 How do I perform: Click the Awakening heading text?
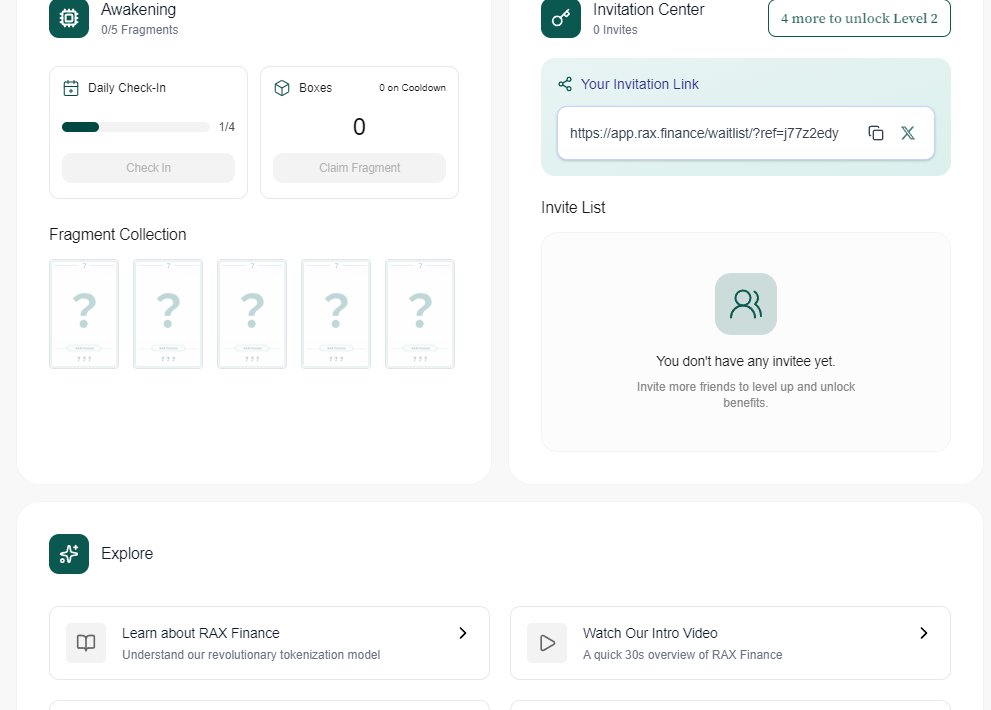(138, 9)
